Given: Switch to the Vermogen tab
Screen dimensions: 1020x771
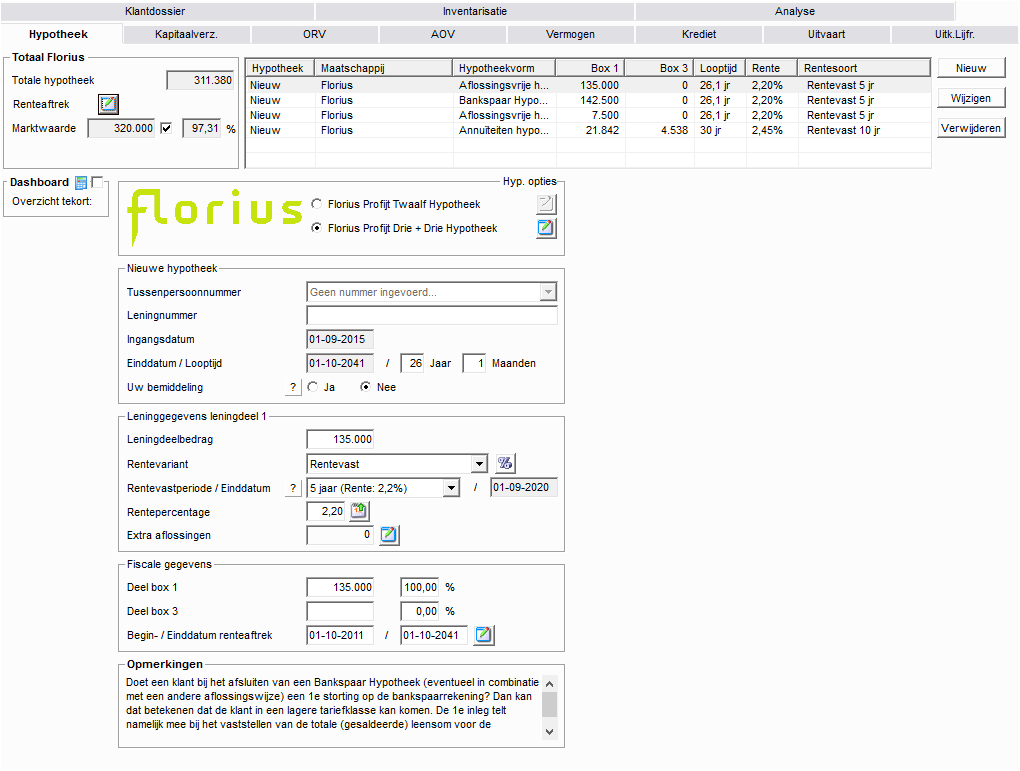Looking at the screenshot, I should 570,34.
